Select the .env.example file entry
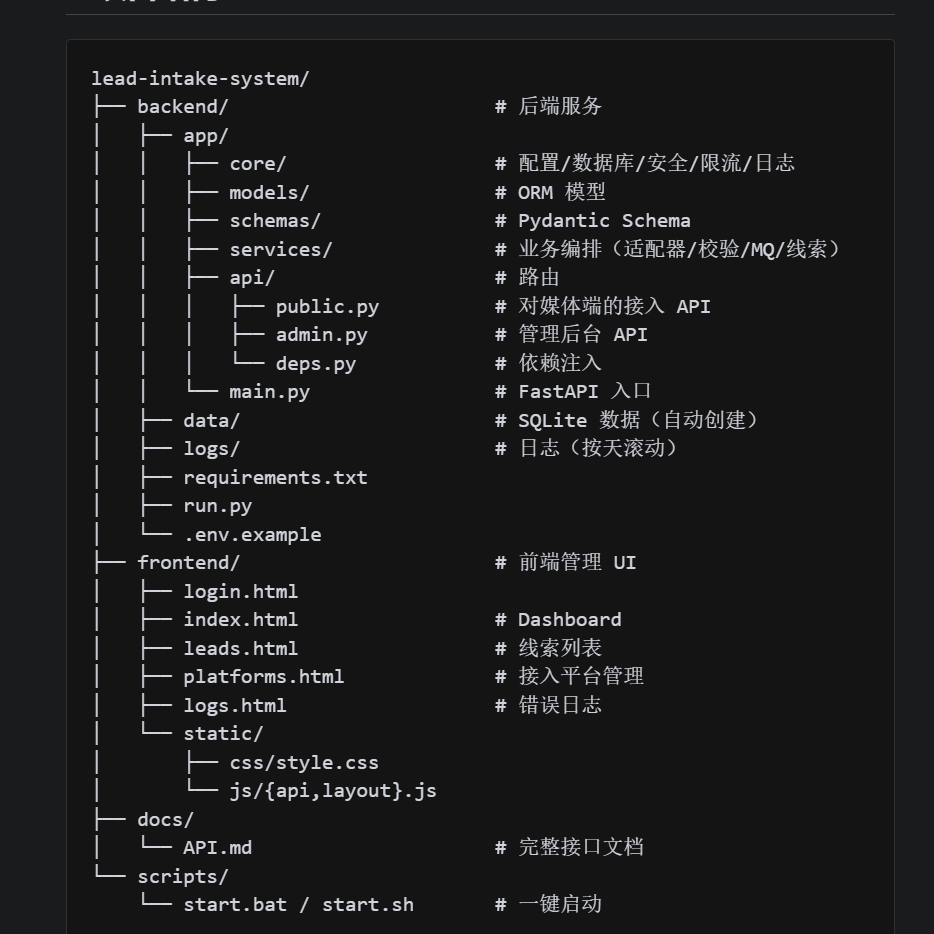The image size is (934, 934). click(x=253, y=535)
